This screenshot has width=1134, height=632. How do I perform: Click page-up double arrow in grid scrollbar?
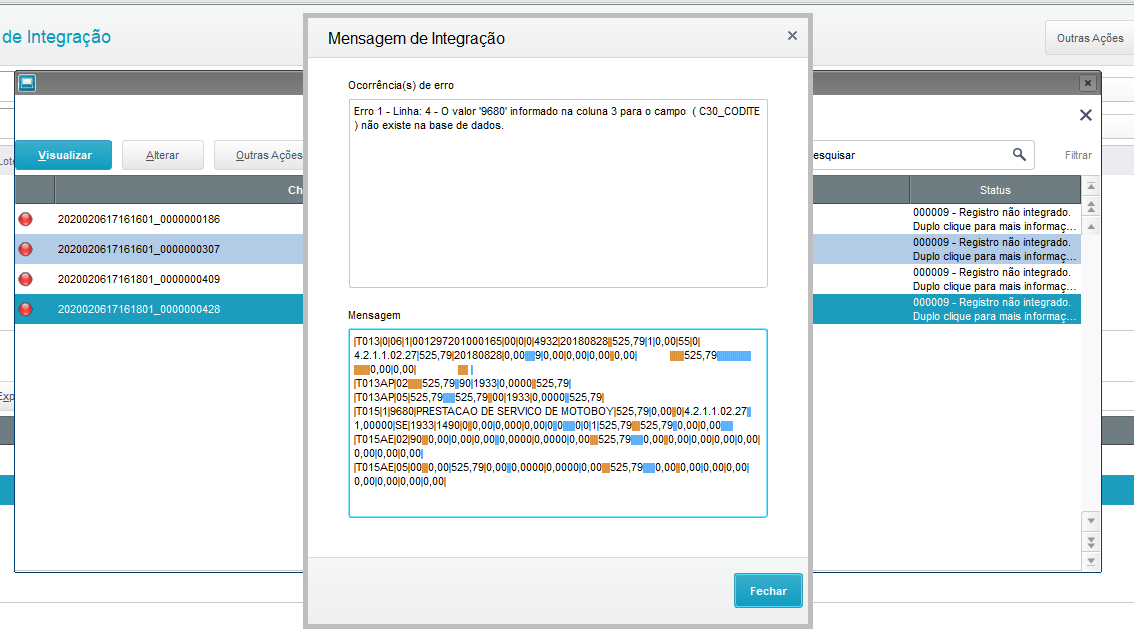coord(1091,206)
